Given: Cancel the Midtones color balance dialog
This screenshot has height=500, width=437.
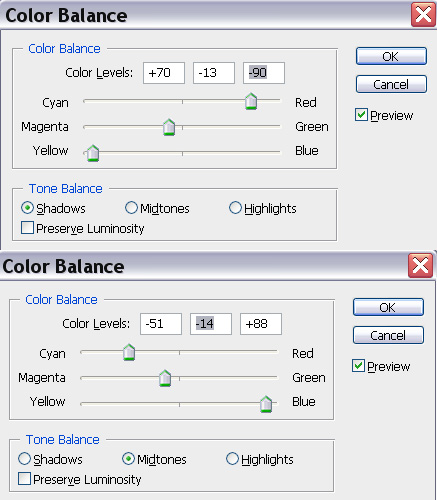Looking at the screenshot, I should click(x=388, y=335).
